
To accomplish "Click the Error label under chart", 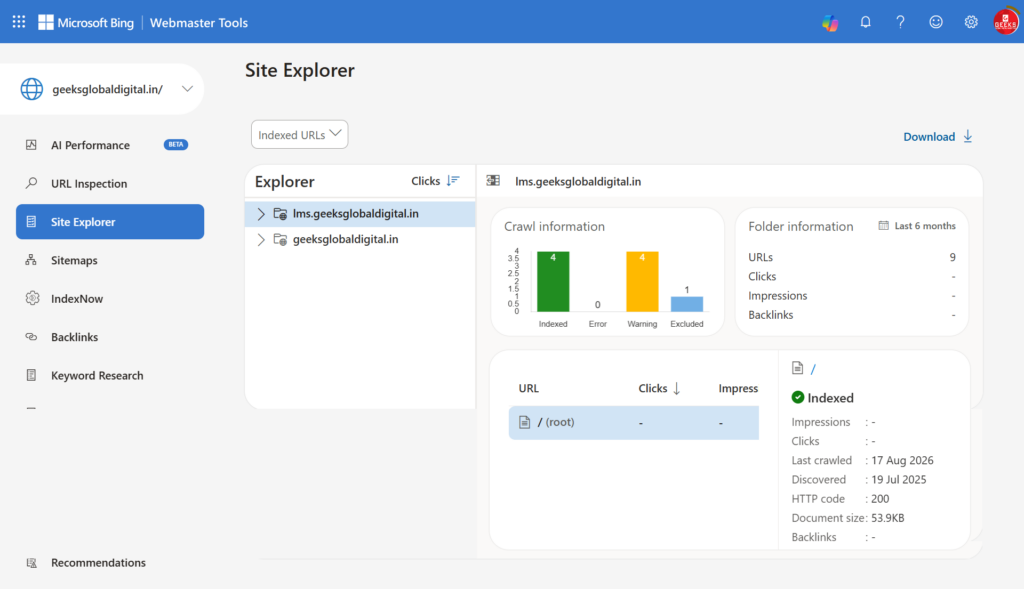I will 598,324.
